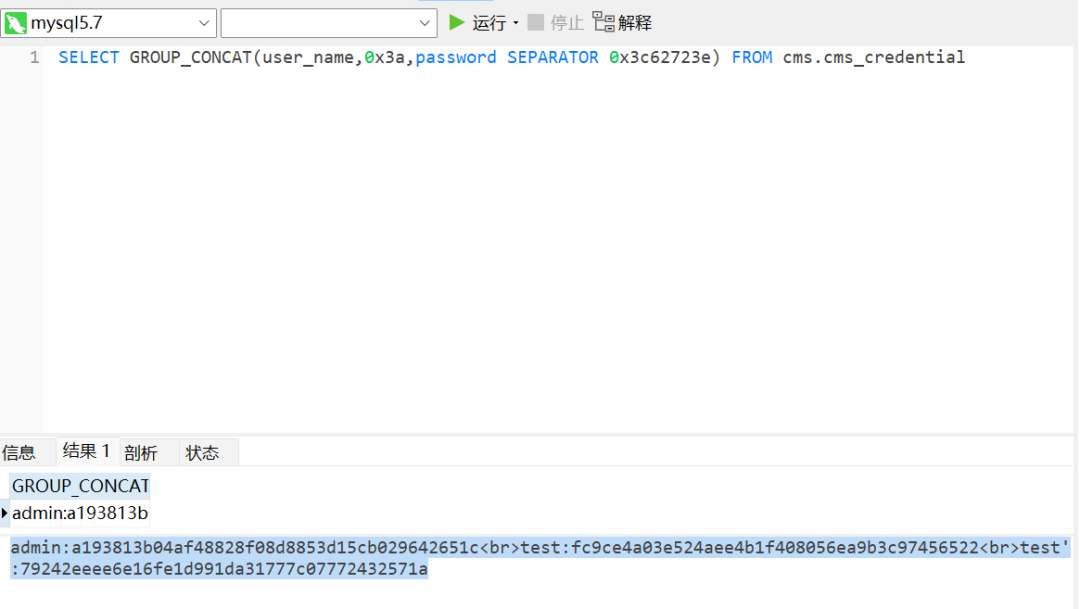Screen dimensions: 1080x609
Task: Click the 停止 stop label
Action: click(567, 23)
